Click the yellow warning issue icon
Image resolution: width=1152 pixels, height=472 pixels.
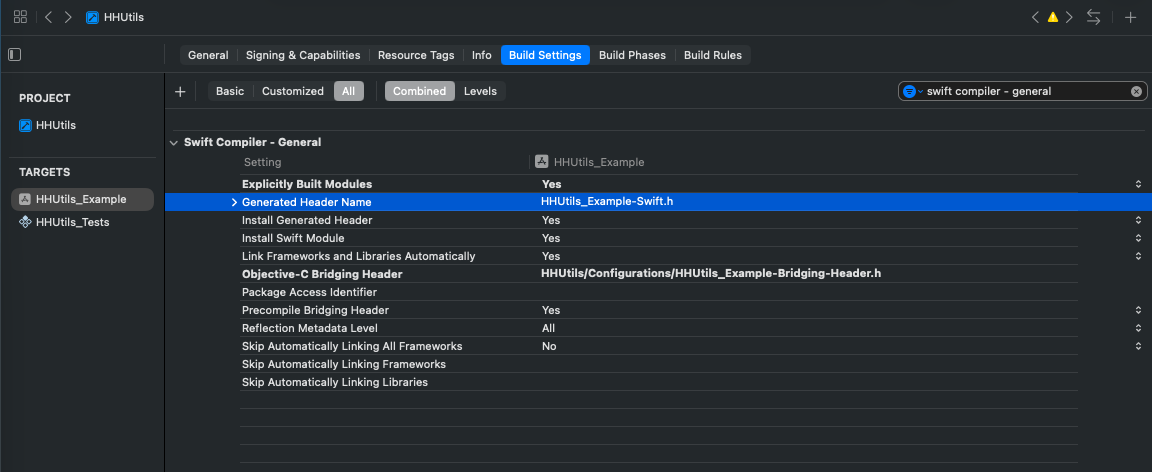pos(1052,17)
